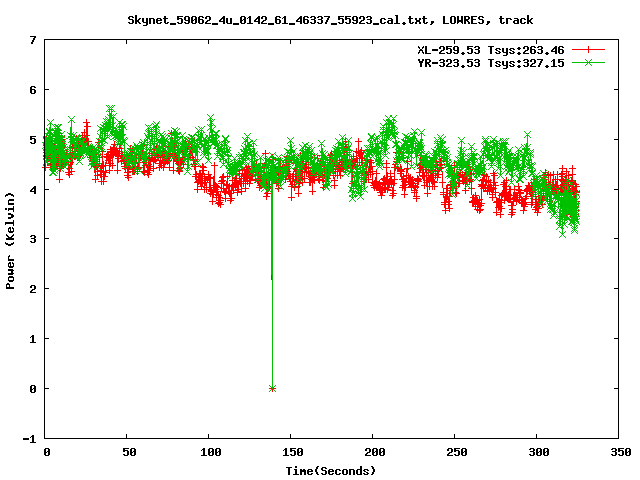Click x-axis tick label '300'

point(539,452)
